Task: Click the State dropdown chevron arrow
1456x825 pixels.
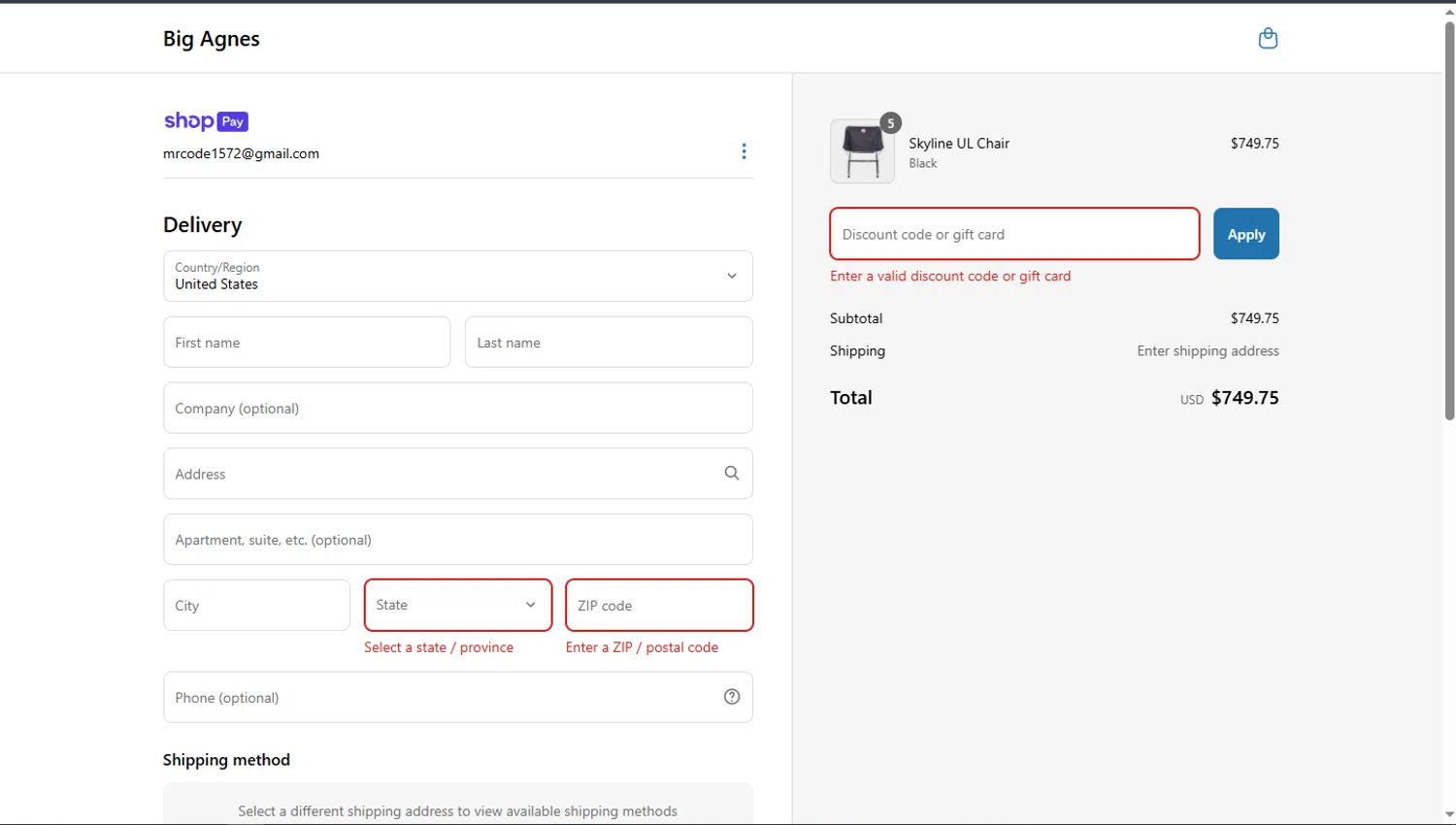Action: point(531,605)
